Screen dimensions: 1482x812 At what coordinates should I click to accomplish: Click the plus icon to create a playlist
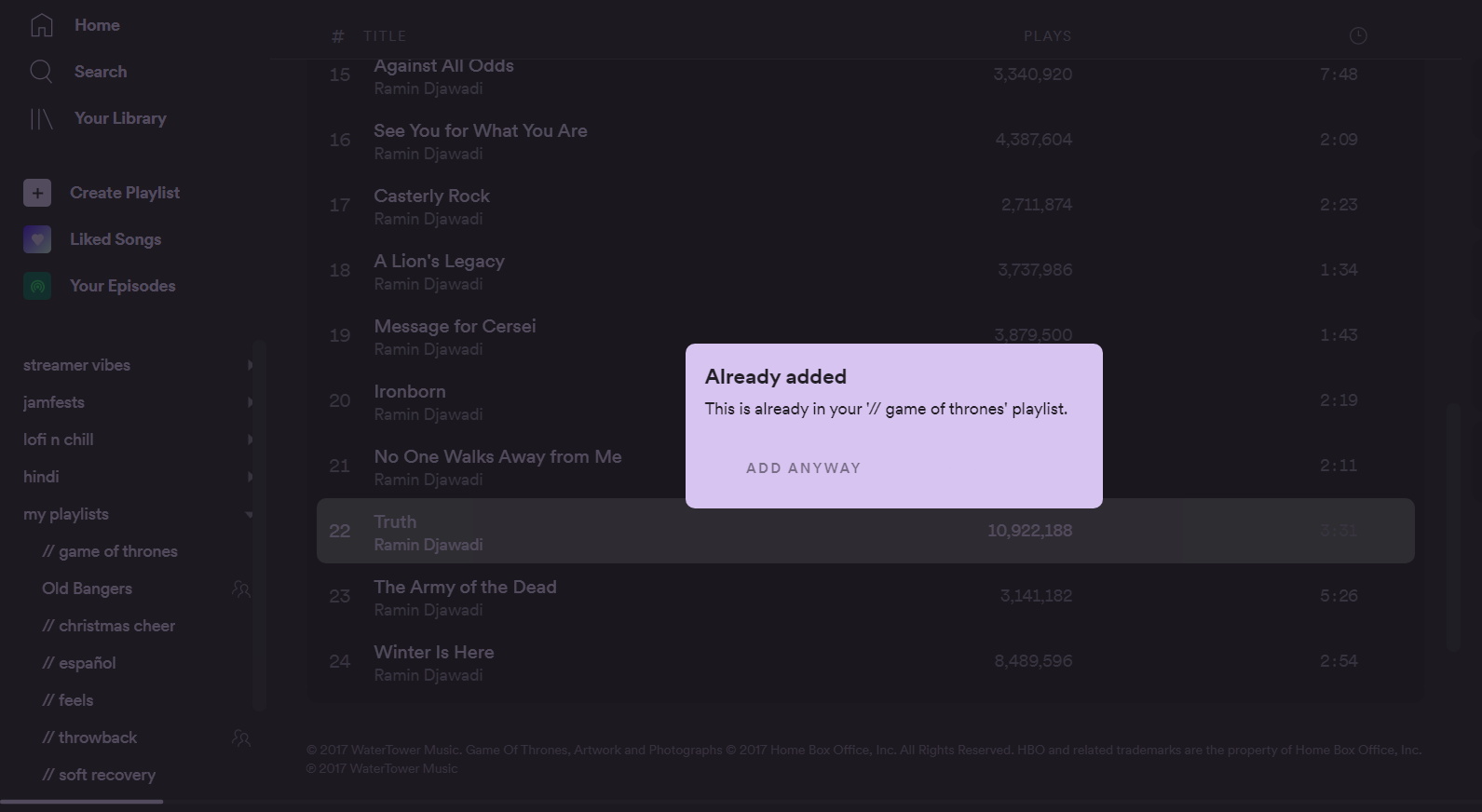click(x=36, y=192)
